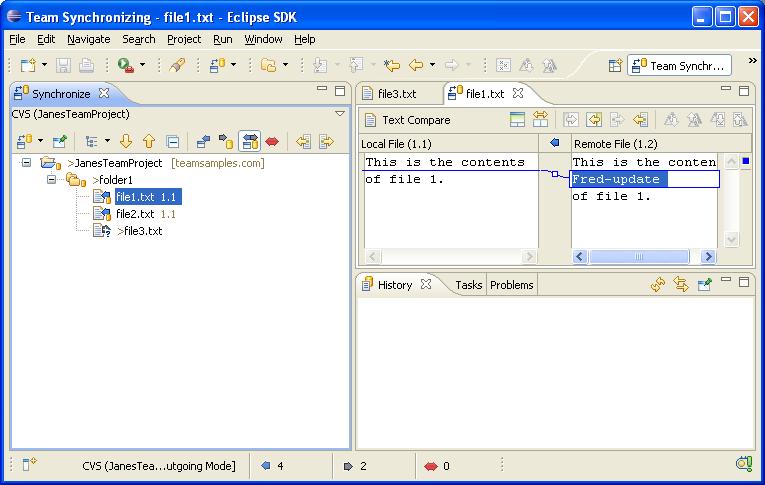Click the Fred-update highlighted line
This screenshot has width=765, height=485.
(x=644, y=179)
